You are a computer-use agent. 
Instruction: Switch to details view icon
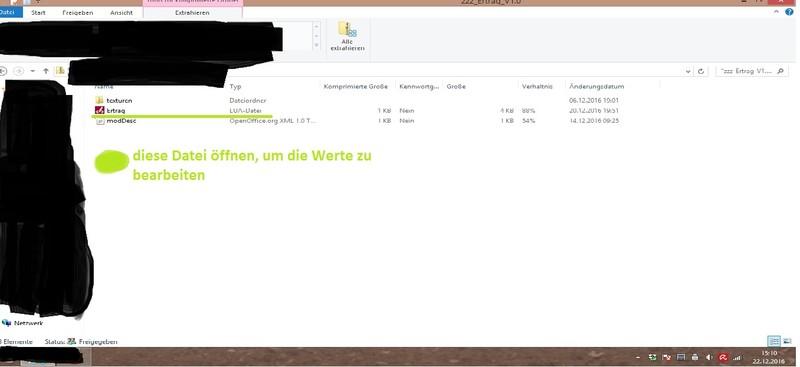[x=774, y=341]
